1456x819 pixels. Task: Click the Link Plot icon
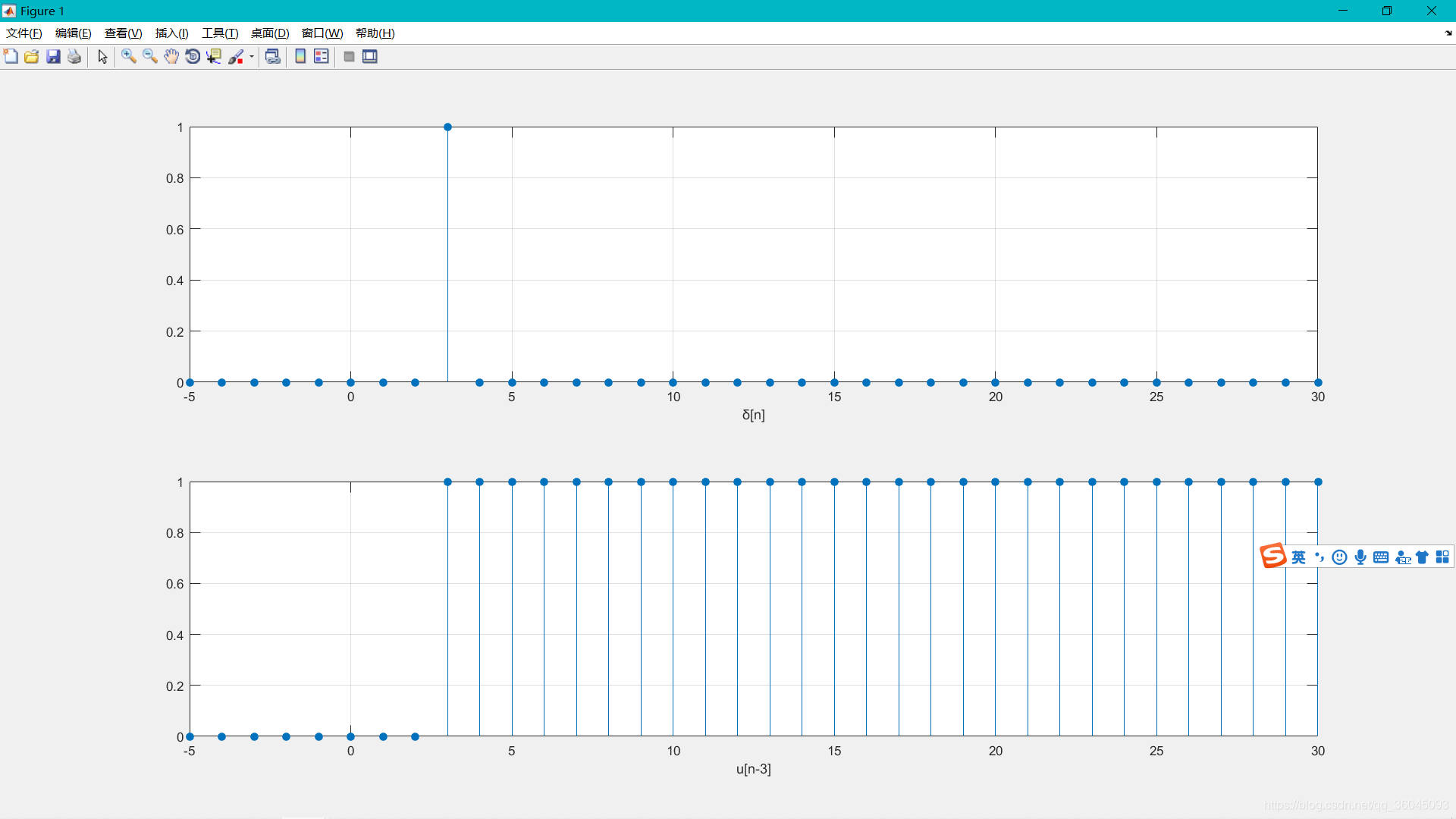tap(272, 57)
